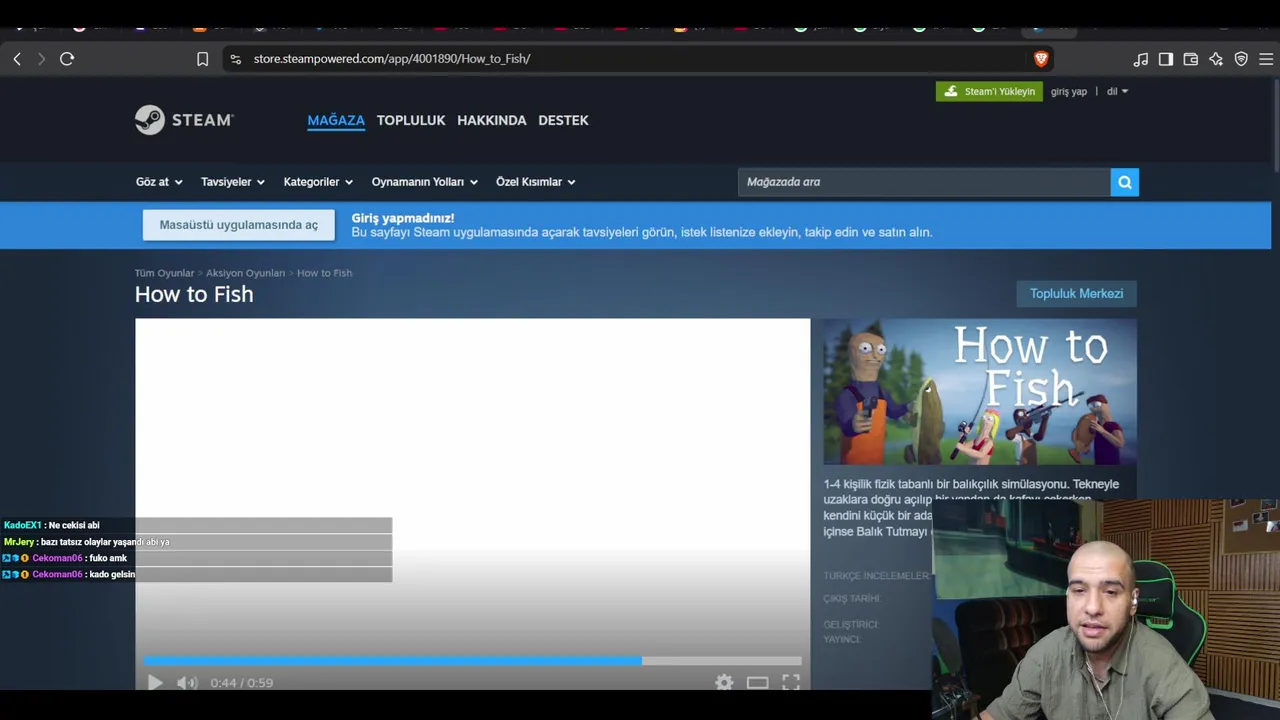Play the trailer video
The image size is (1280, 720).
pos(155,683)
